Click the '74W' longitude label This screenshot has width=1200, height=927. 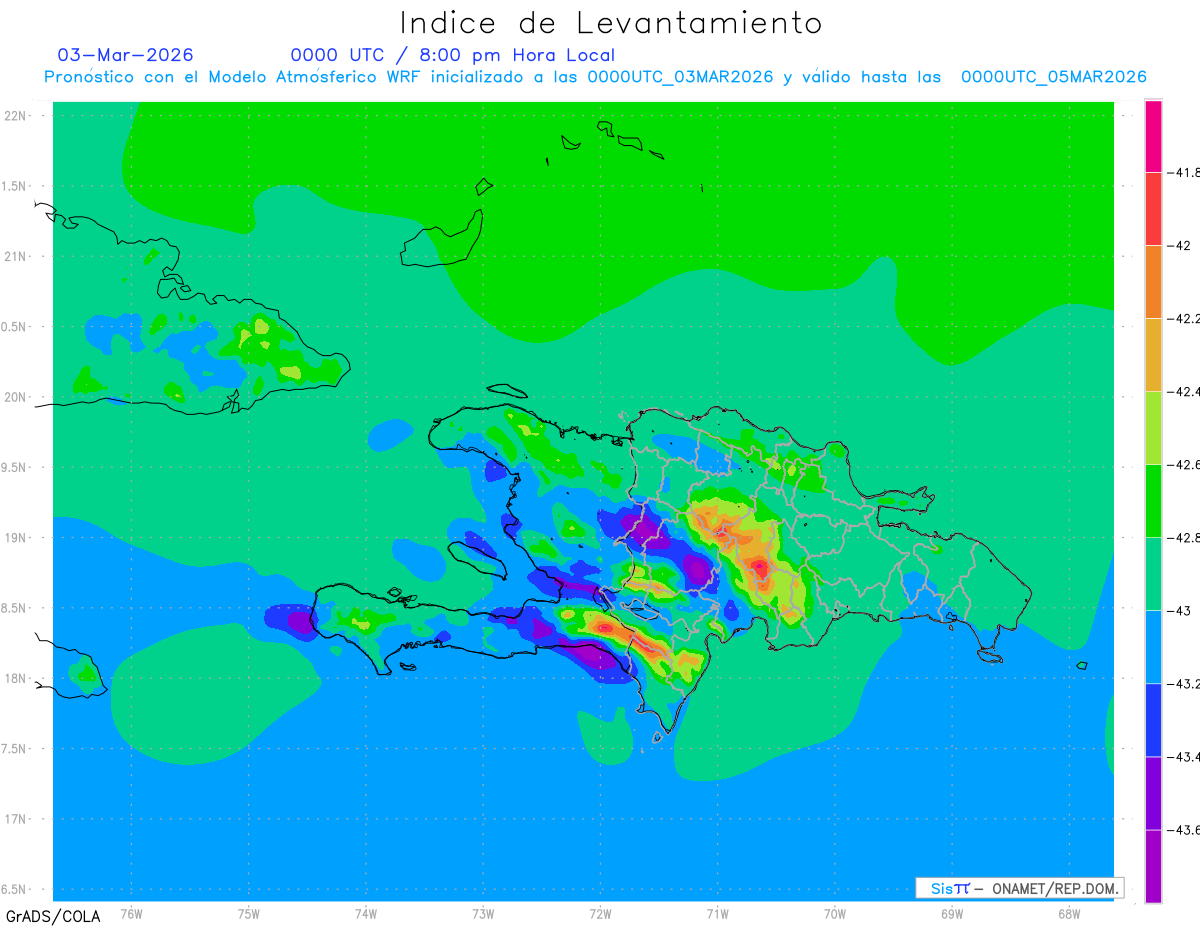pos(366,912)
